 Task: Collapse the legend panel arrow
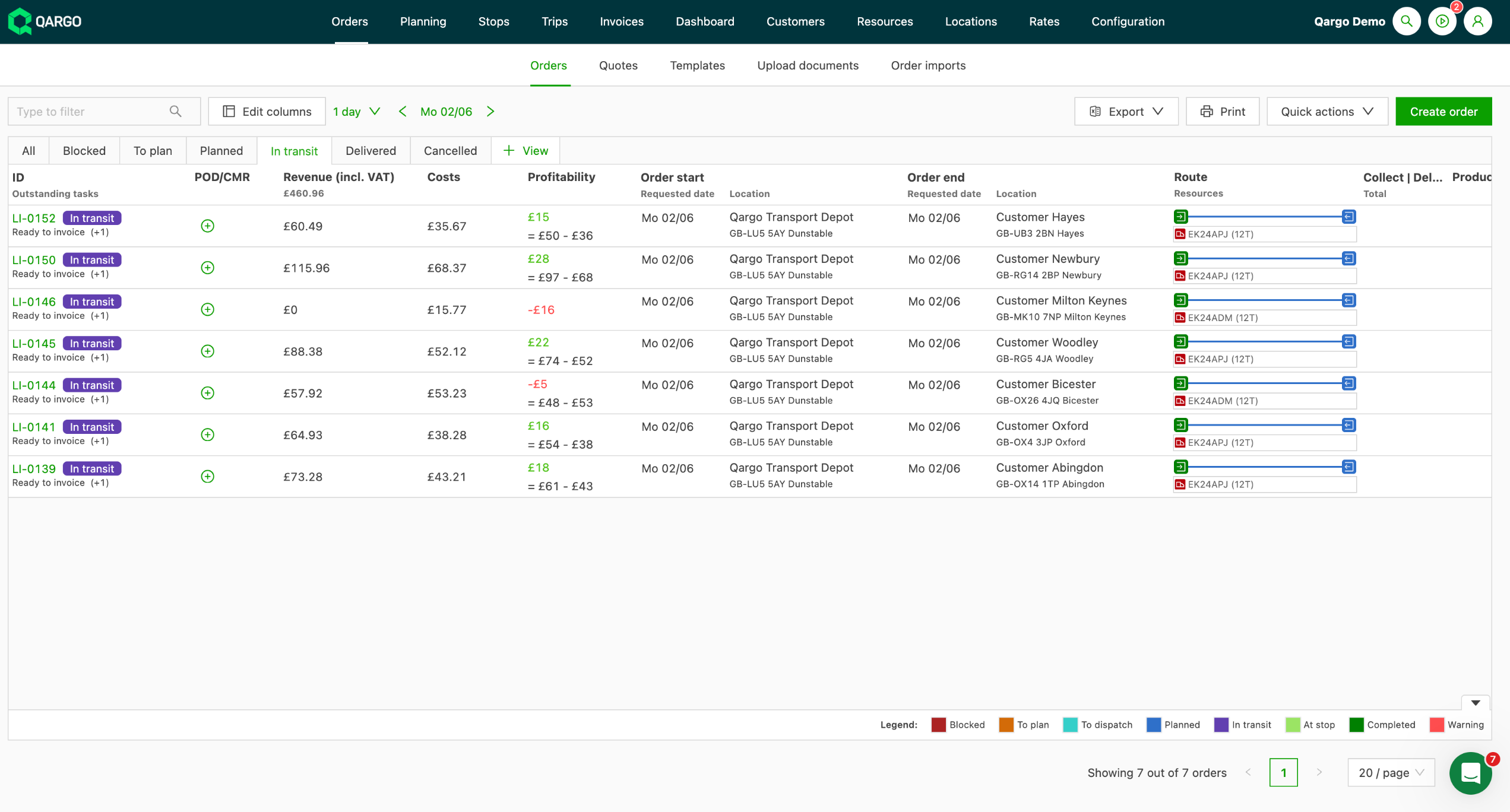click(1476, 703)
